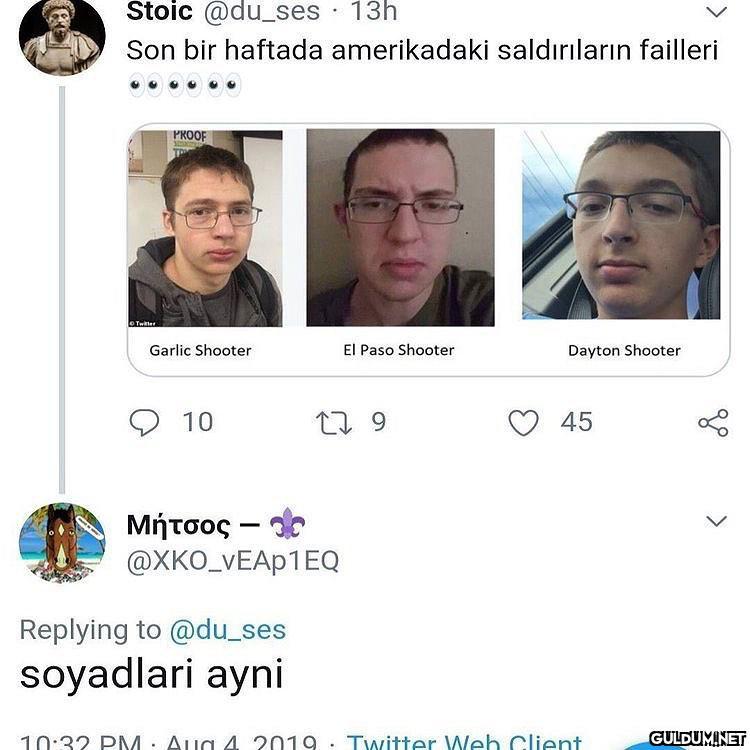
Task: View the Dayton Shooter photo
Action: click(621, 225)
